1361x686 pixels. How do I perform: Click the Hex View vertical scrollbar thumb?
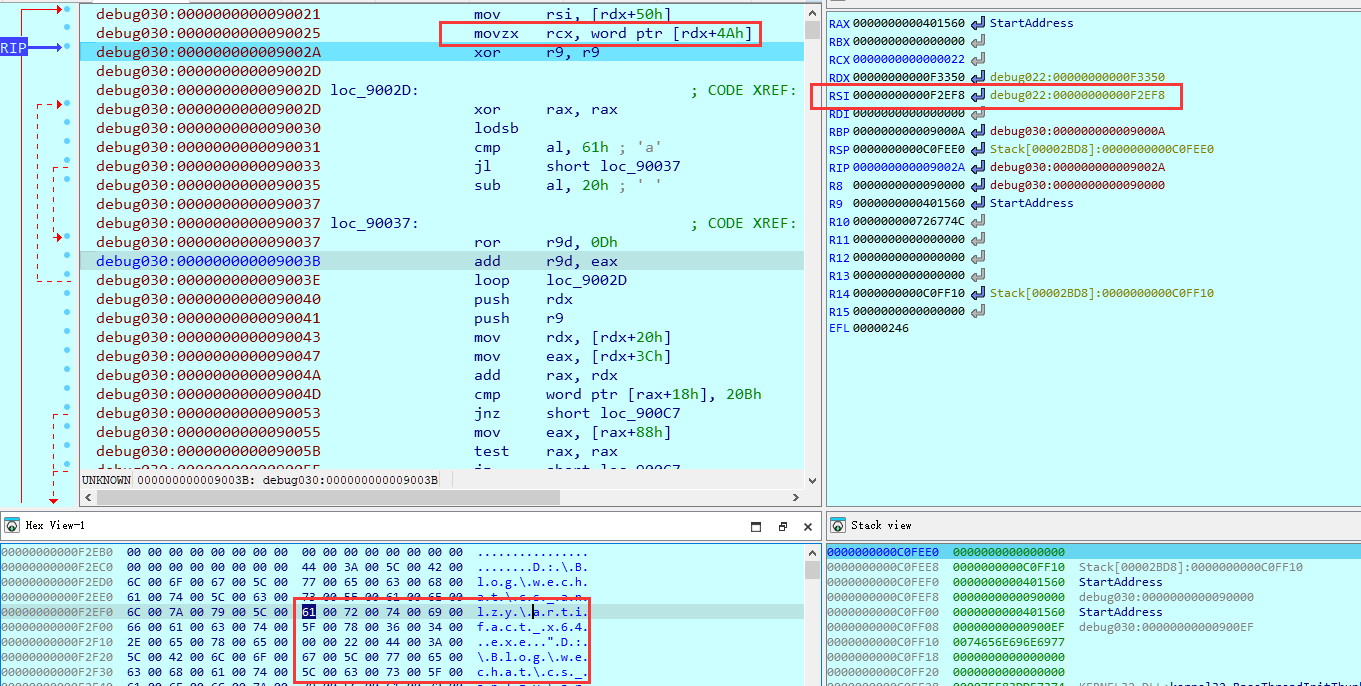pyautogui.click(x=812, y=569)
